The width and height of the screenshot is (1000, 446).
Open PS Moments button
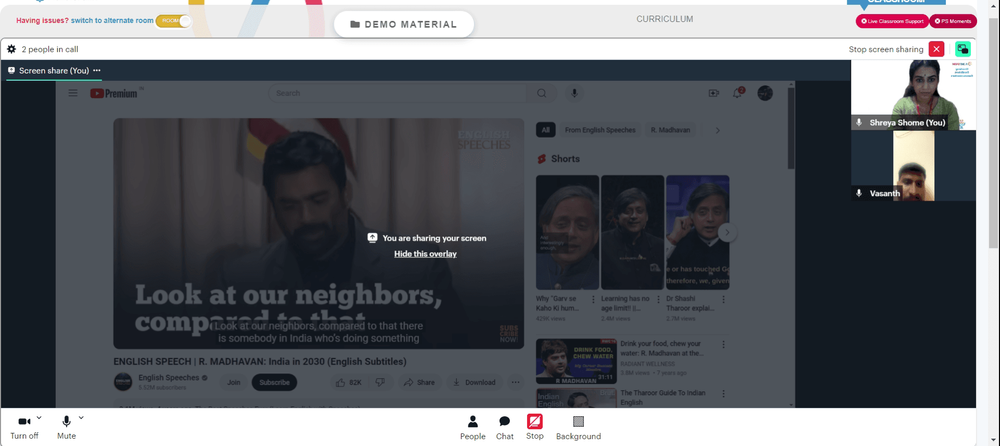click(953, 21)
